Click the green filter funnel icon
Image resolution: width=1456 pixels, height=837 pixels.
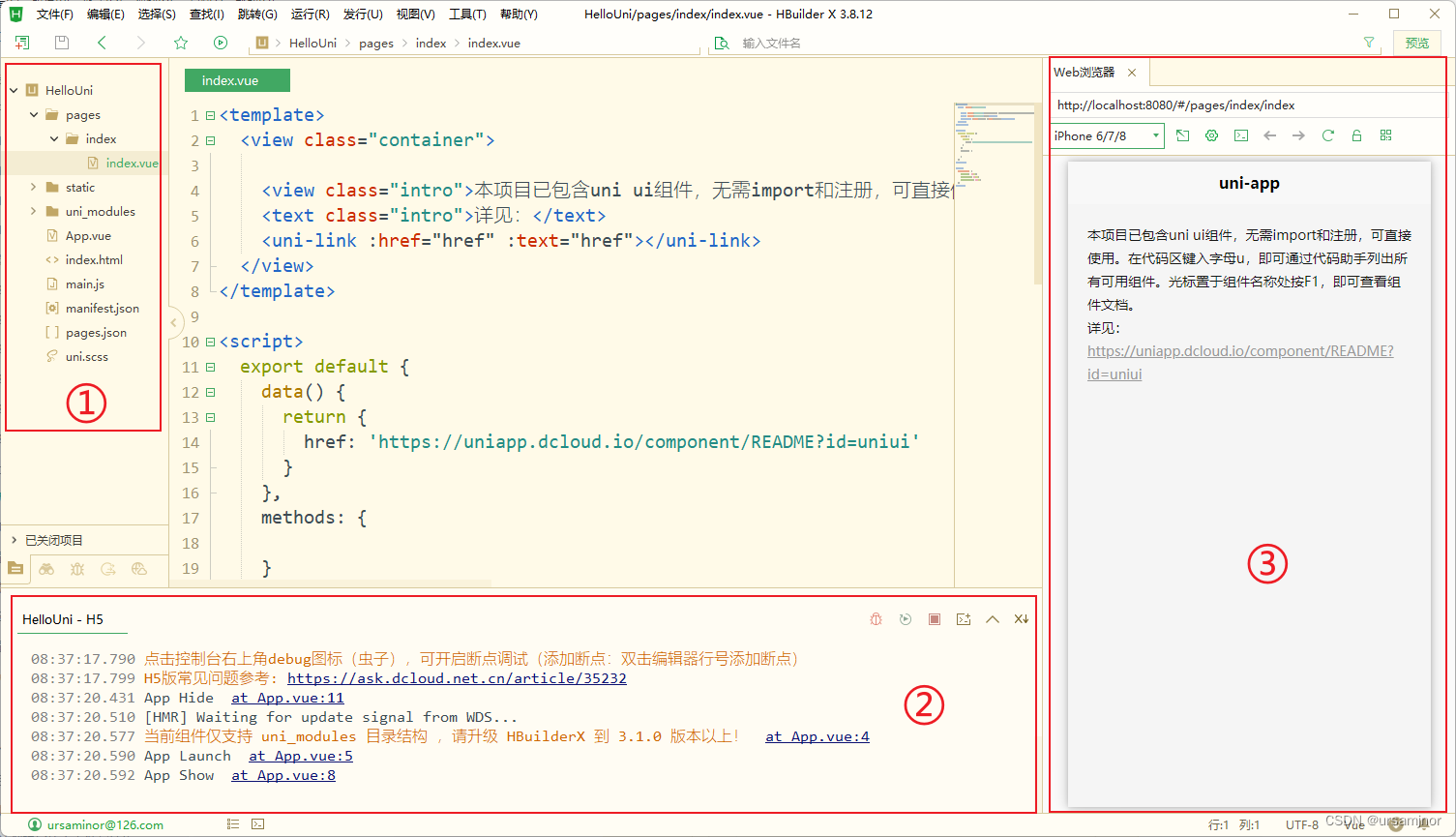click(1369, 43)
